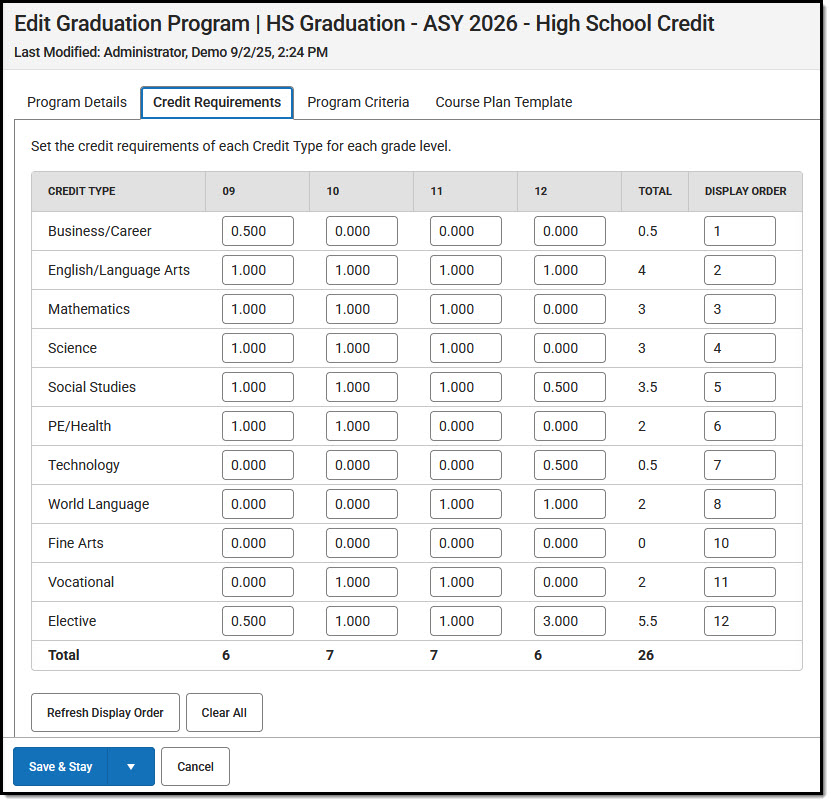Edit Social Studies grade 10 credit field
The width and height of the screenshot is (831, 803).
tap(361, 386)
